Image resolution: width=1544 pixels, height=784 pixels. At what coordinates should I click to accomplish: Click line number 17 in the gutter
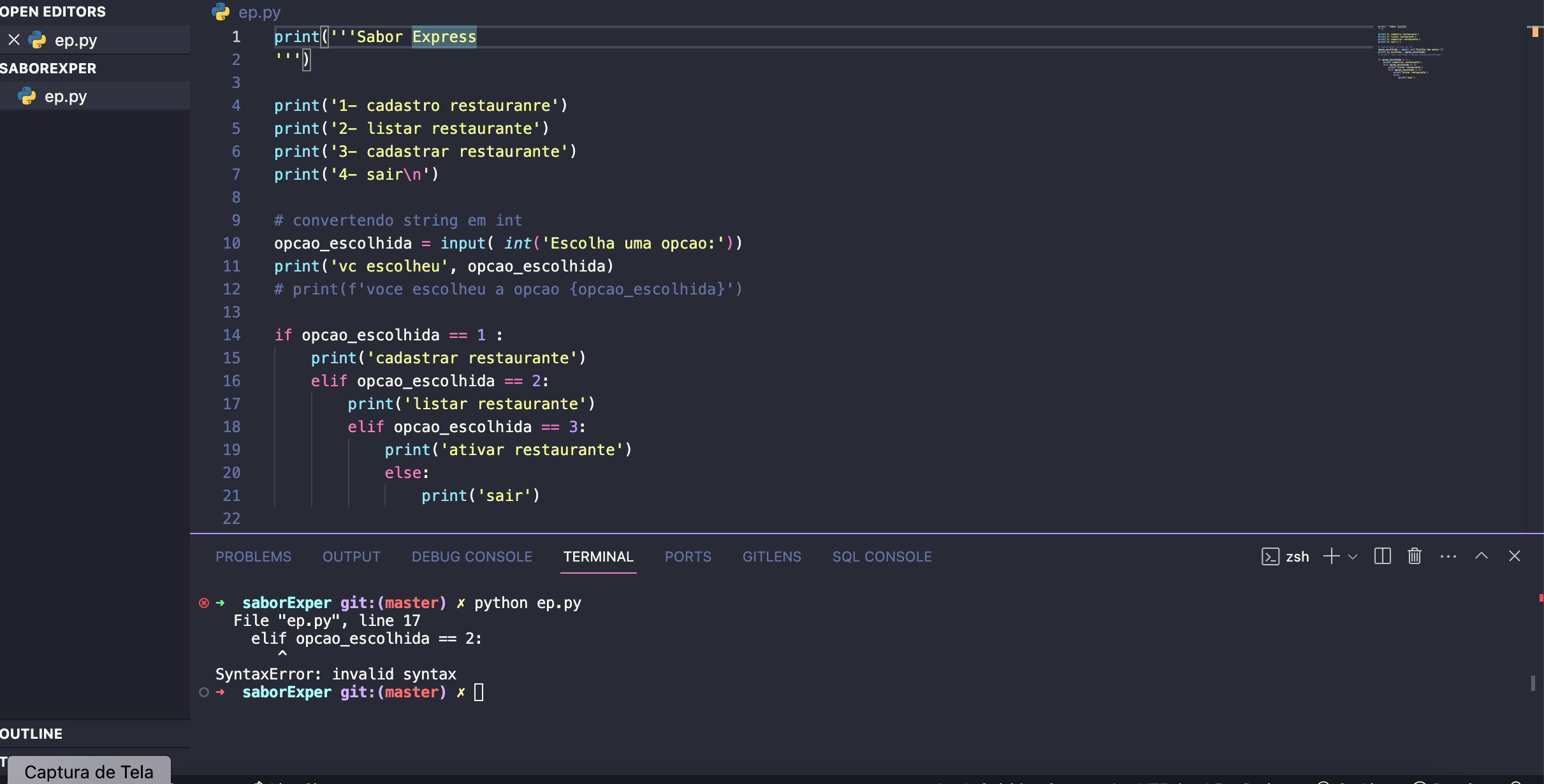[x=231, y=404]
